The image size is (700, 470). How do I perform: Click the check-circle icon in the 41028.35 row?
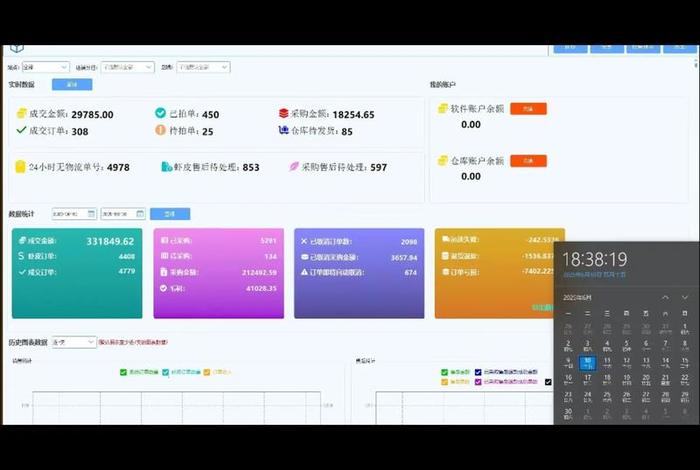tap(164, 288)
